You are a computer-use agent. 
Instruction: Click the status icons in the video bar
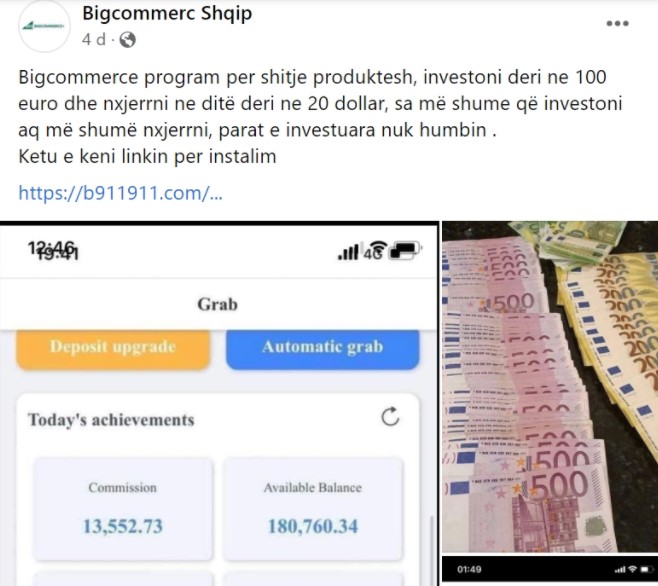tap(633, 570)
